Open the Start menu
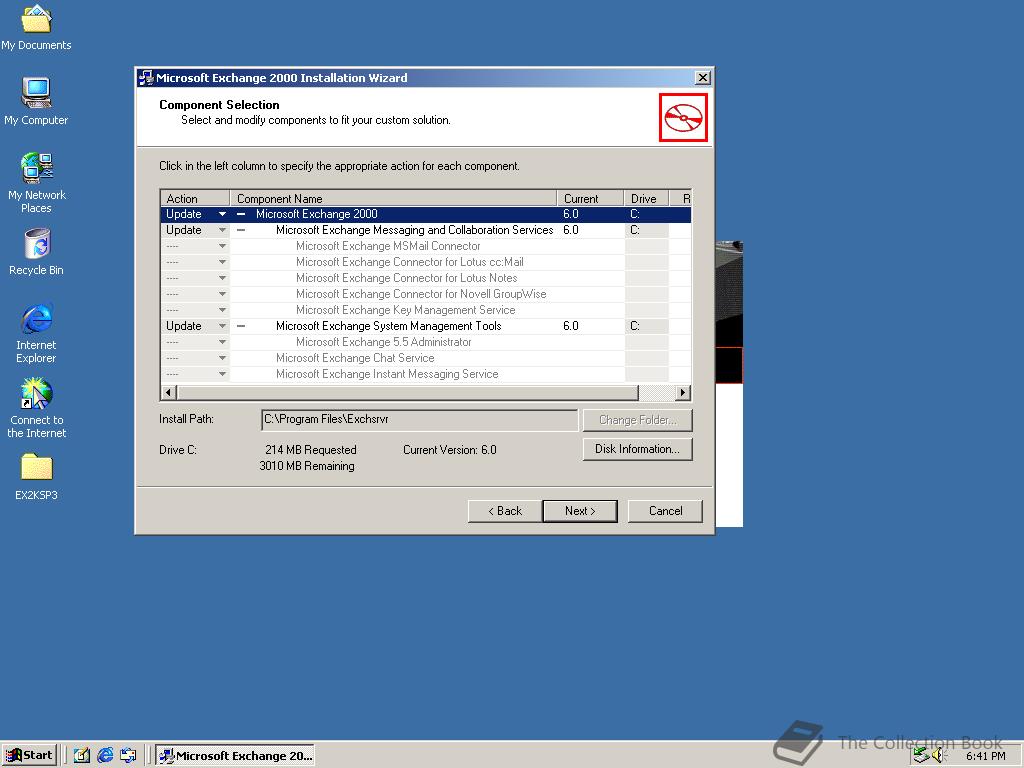This screenshot has height=768, width=1024. click(x=29, y=755)
